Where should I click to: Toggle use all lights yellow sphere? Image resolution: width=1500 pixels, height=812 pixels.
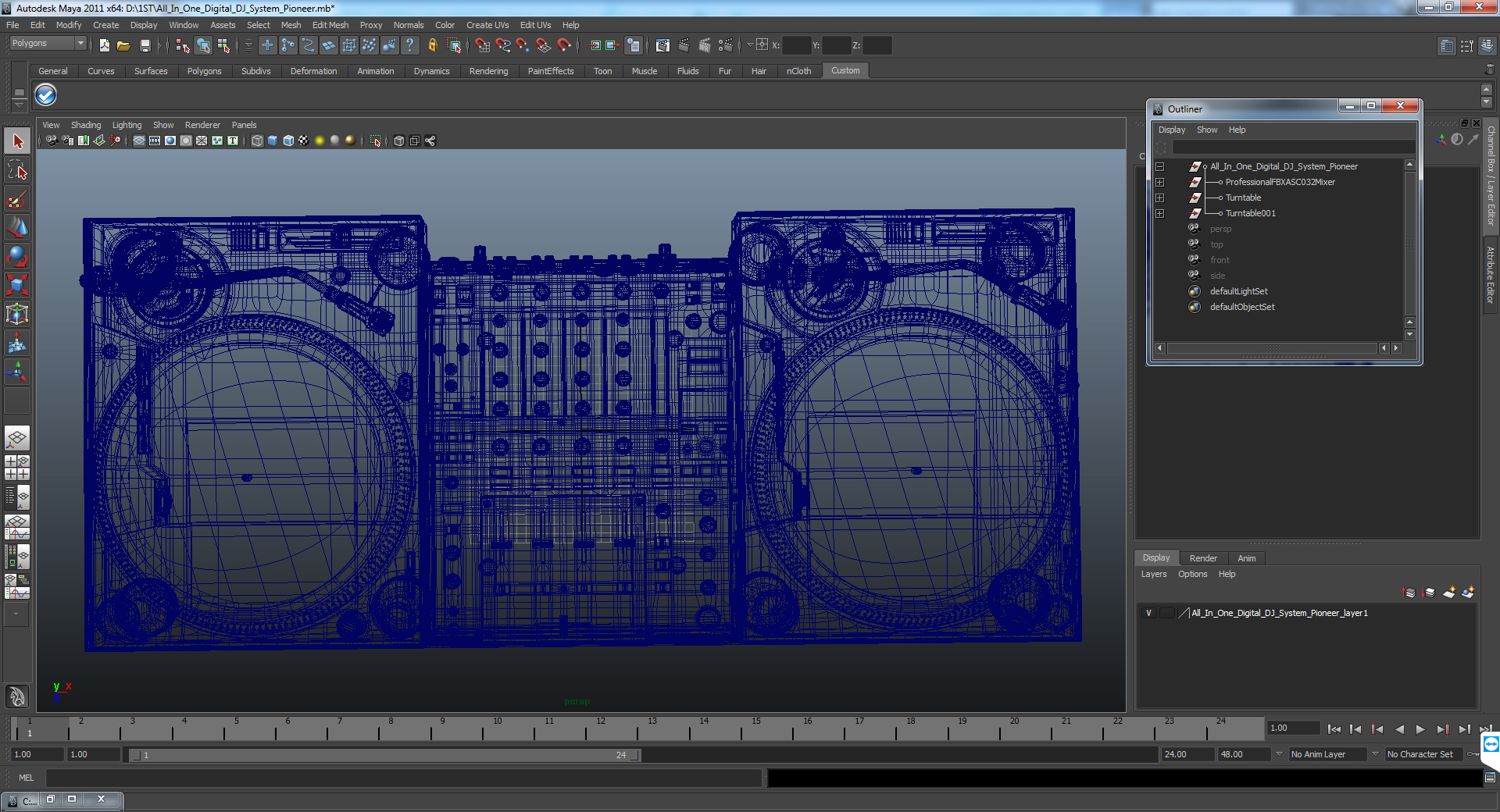(x=320, y=141)
